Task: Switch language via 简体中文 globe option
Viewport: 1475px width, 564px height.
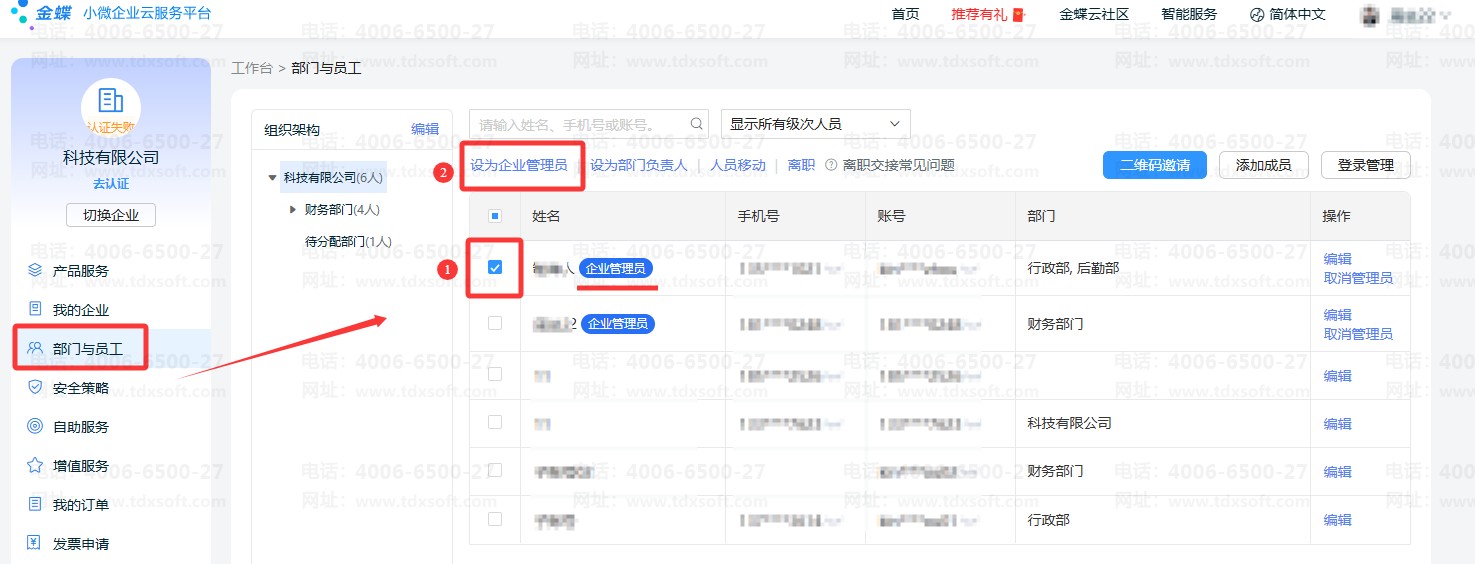Action: click(x=1287, y=14)
